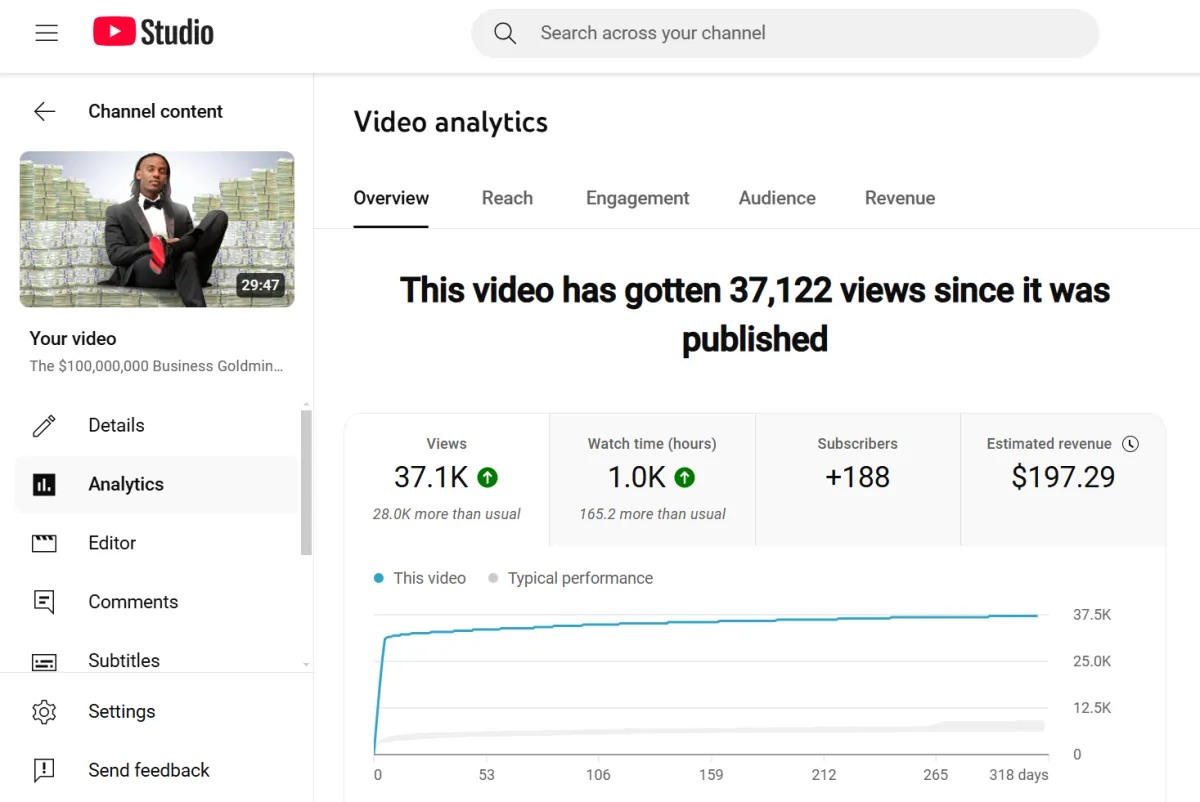Click the Editor clapperboard icon
The image size is (1200, 802).
click(x=44, y=543)
